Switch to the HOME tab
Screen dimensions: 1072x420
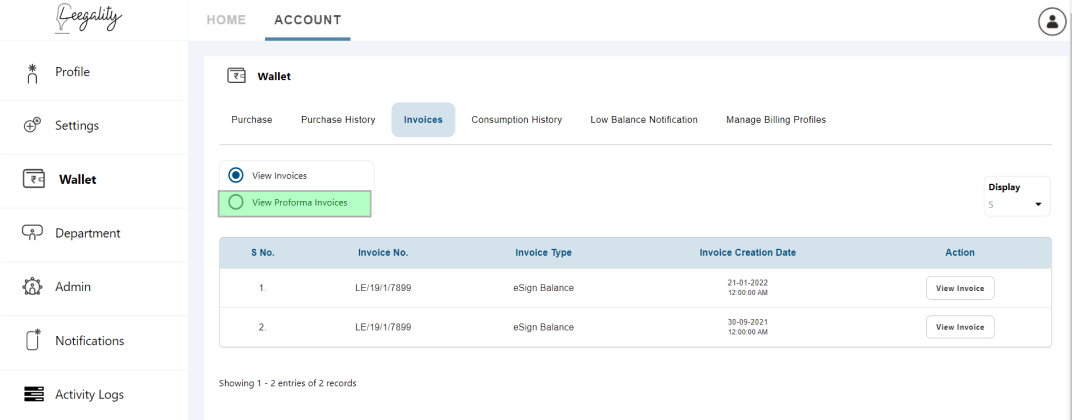click(x=226, y=20)
